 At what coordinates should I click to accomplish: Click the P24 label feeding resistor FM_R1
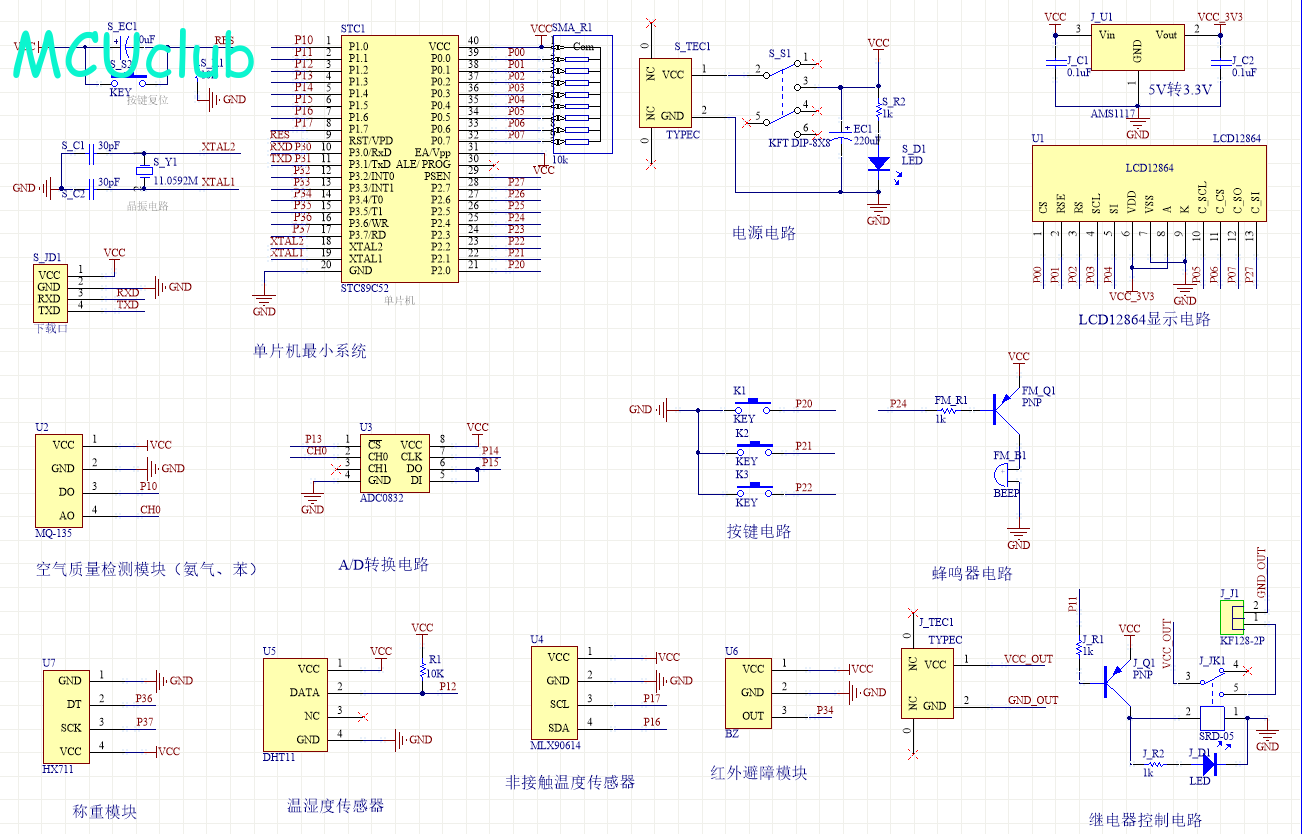pos(899,404)
